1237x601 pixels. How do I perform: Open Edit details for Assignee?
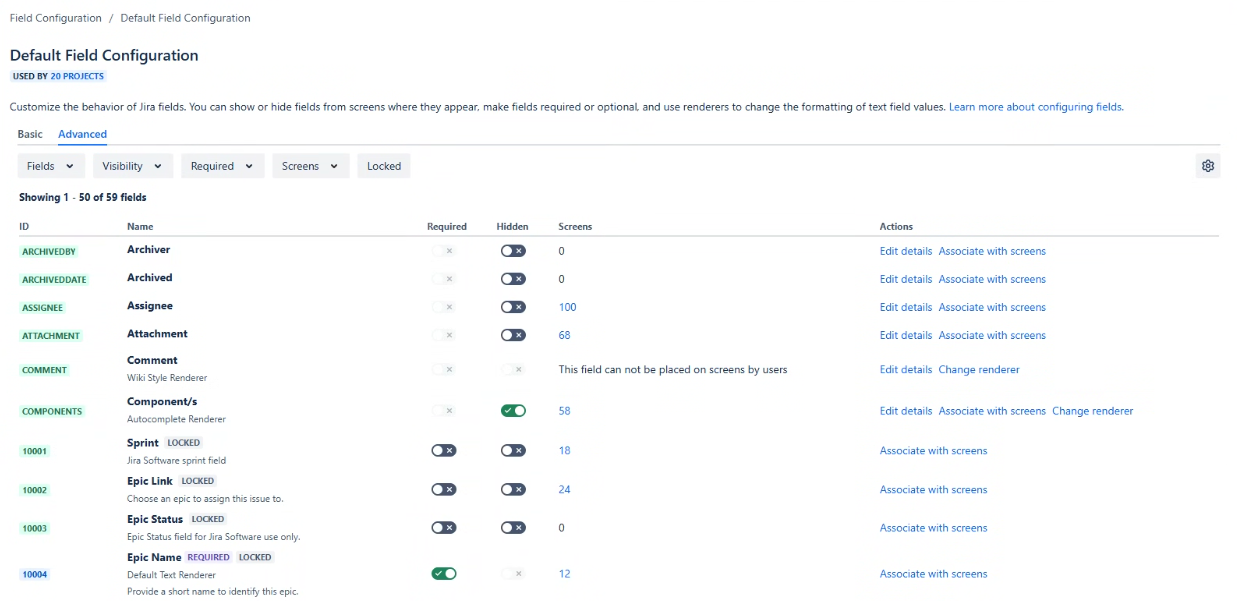(905, 307)
